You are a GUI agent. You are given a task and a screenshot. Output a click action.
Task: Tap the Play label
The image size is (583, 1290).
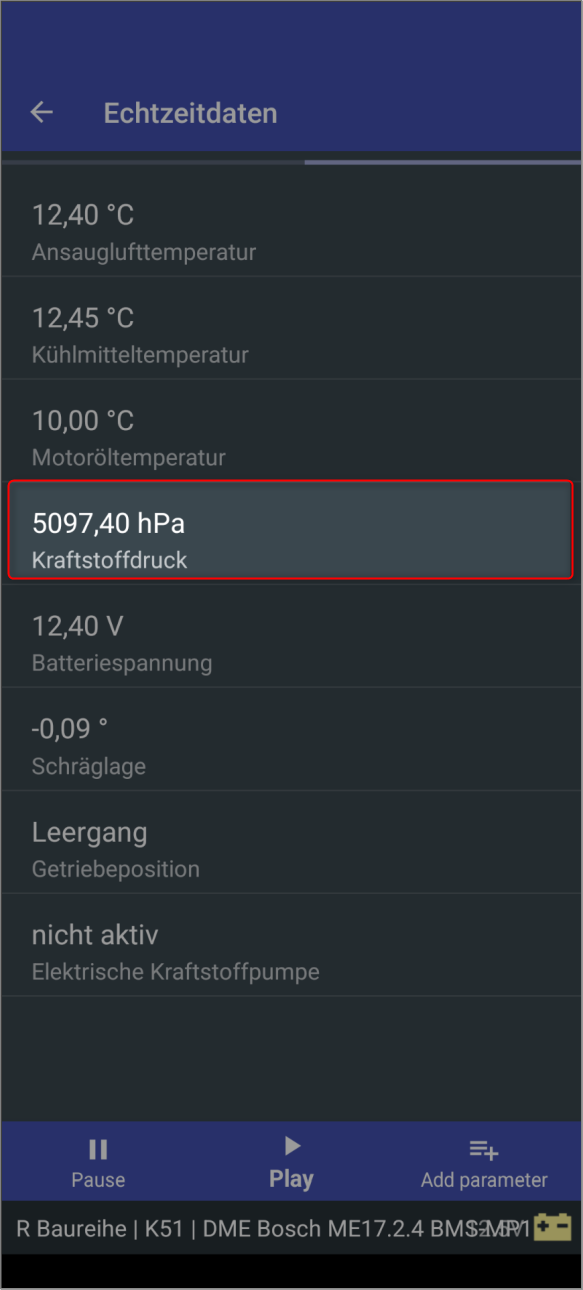pos(291,1179)
